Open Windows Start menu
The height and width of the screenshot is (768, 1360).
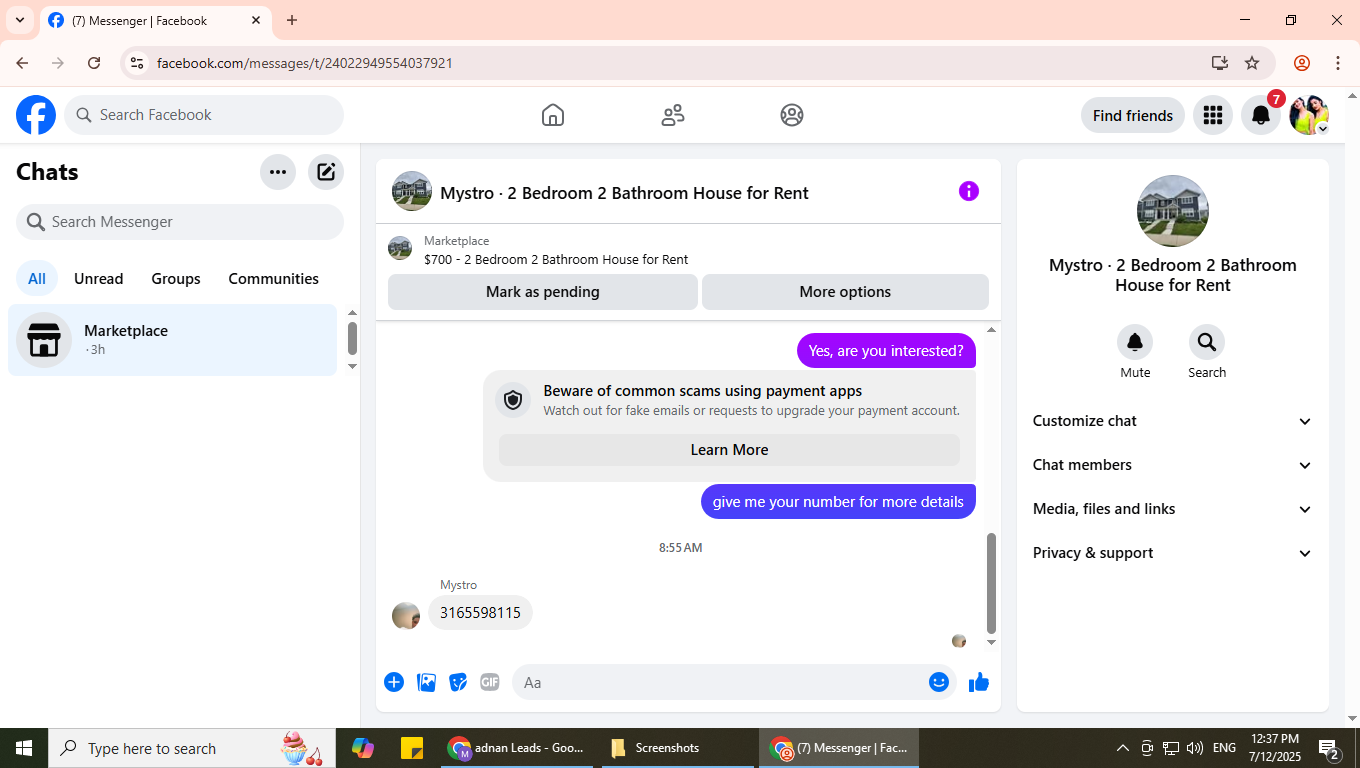click(24, 748)
